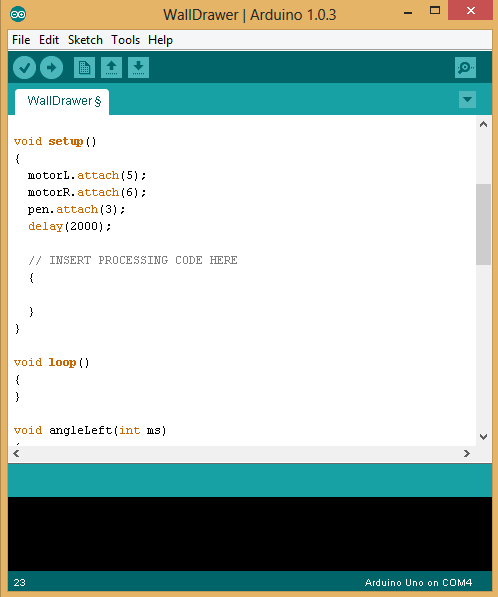Place cursor on 'pen.attach(3);' line
Viewport: 498px width, 597px height.
(x=76, y=209)
